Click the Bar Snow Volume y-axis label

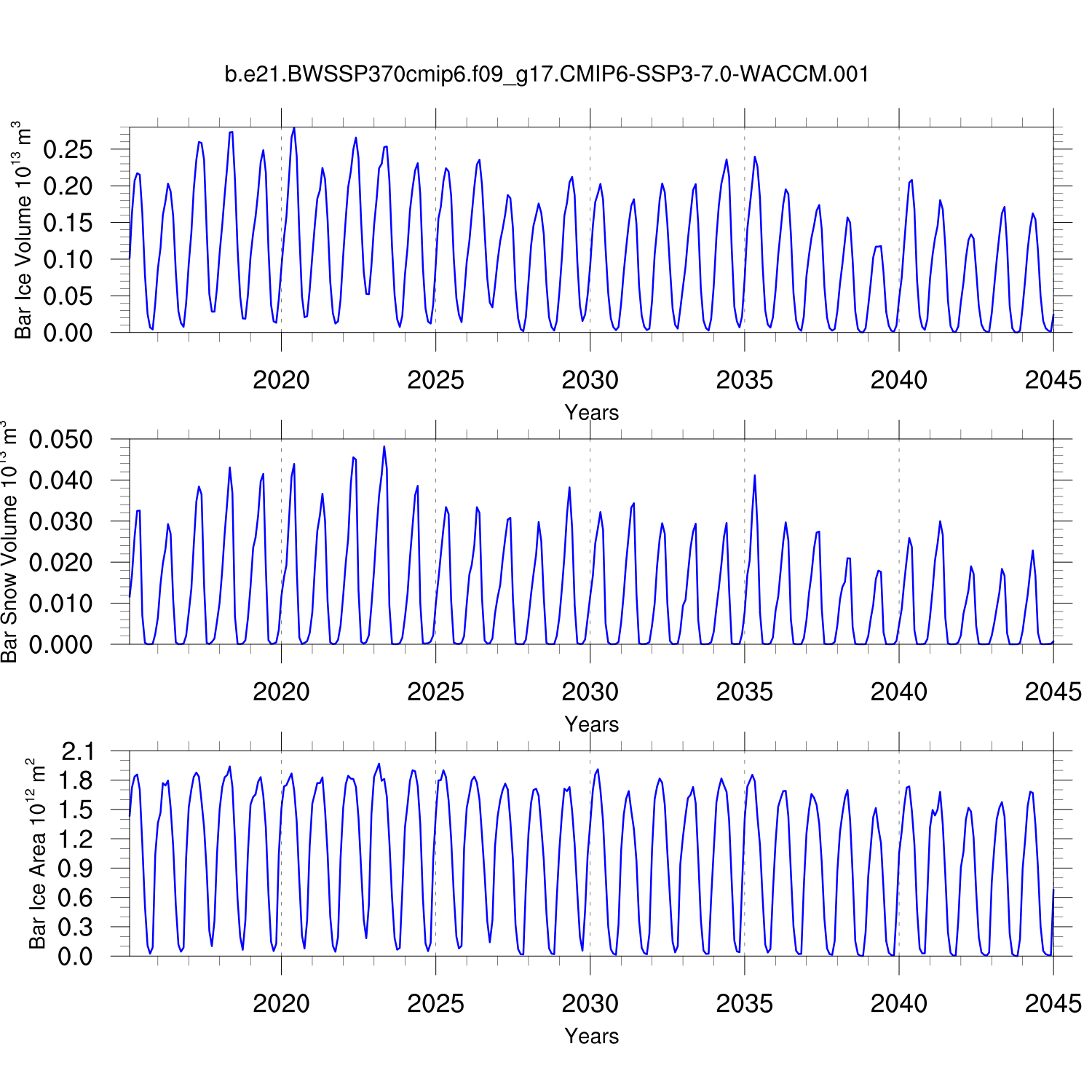9,542
